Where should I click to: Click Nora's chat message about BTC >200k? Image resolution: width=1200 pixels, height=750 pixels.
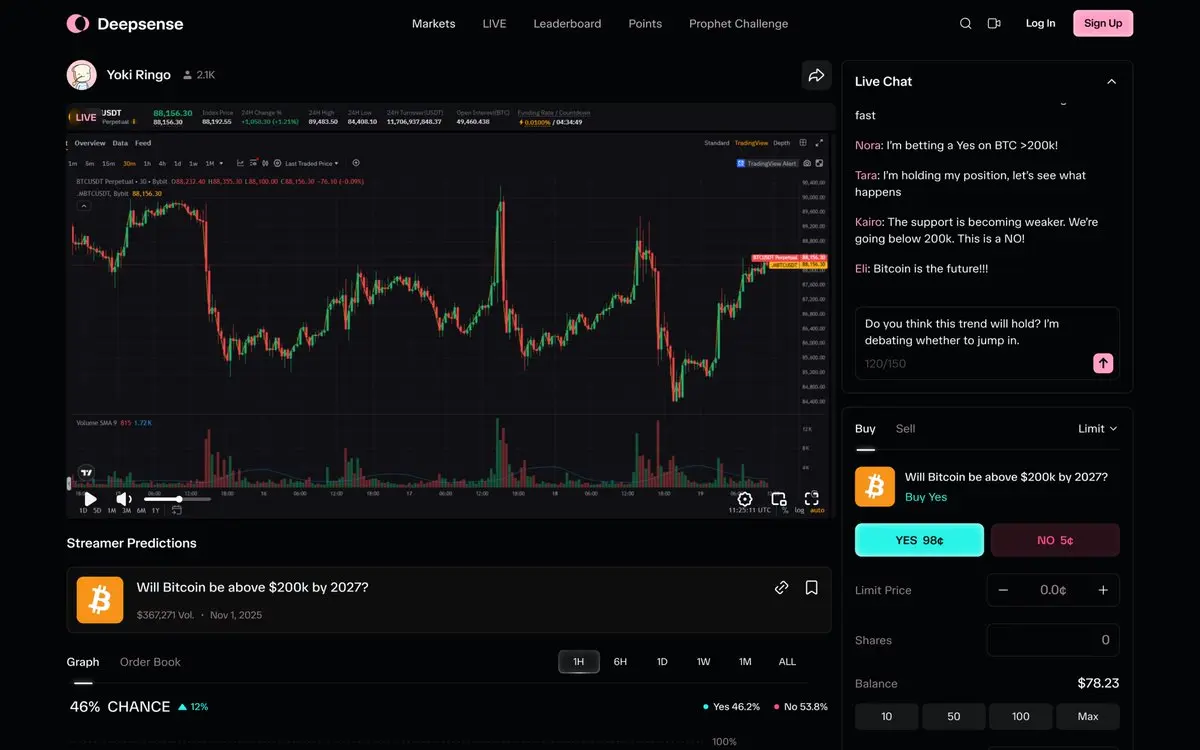(956, 145)
